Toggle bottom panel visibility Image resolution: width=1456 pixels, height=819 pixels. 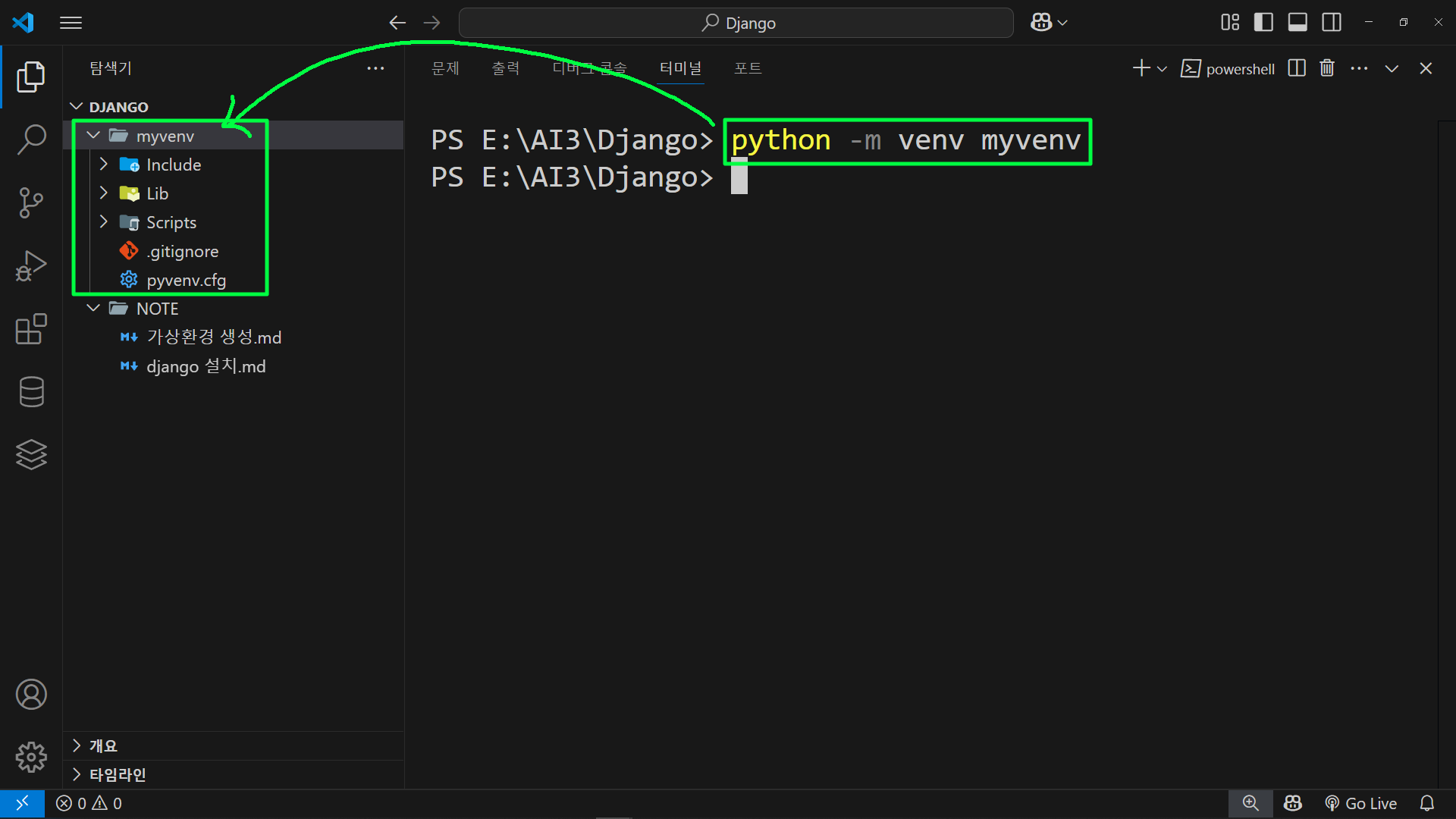1298,23
